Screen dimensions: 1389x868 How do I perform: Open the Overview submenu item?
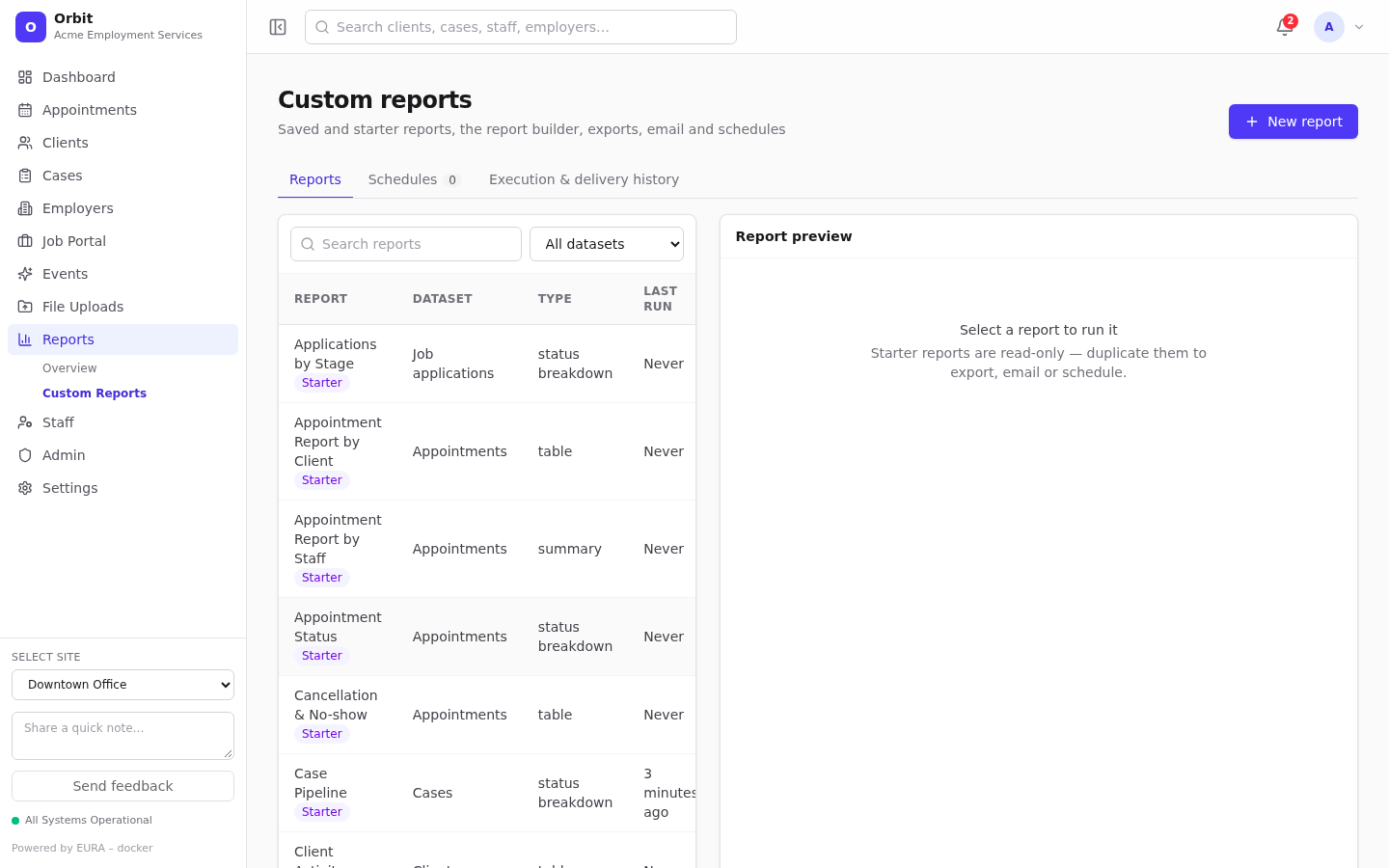point(69,368)
